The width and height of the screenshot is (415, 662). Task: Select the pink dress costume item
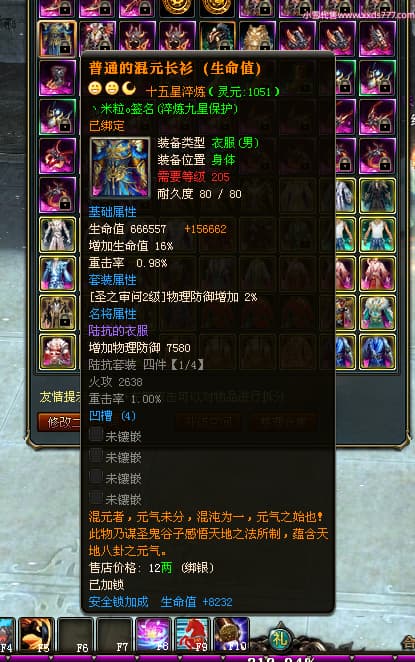pyautogui.click(x=377, y=274)
